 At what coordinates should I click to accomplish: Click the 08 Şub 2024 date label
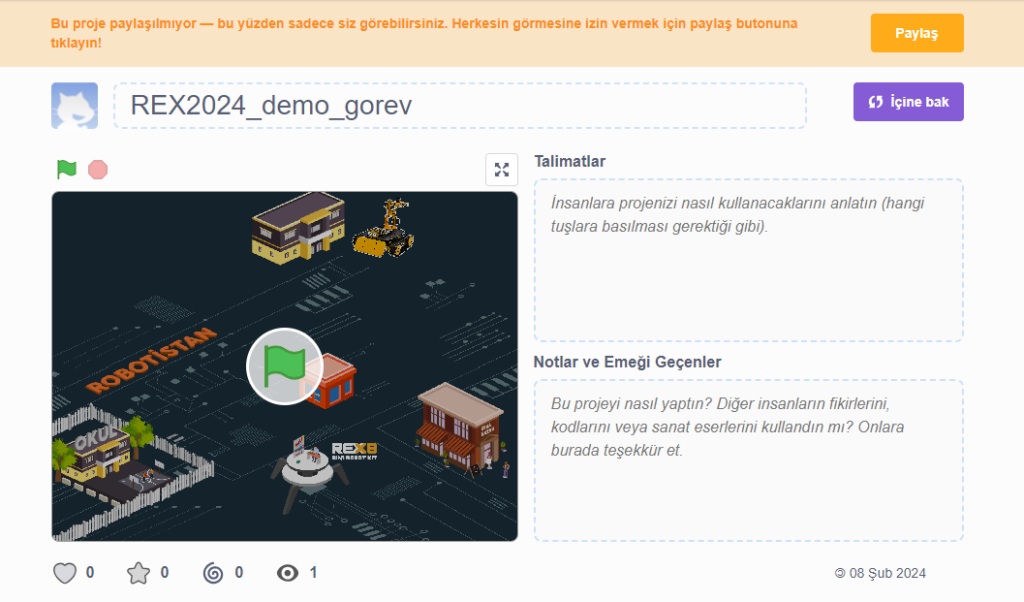880,573
